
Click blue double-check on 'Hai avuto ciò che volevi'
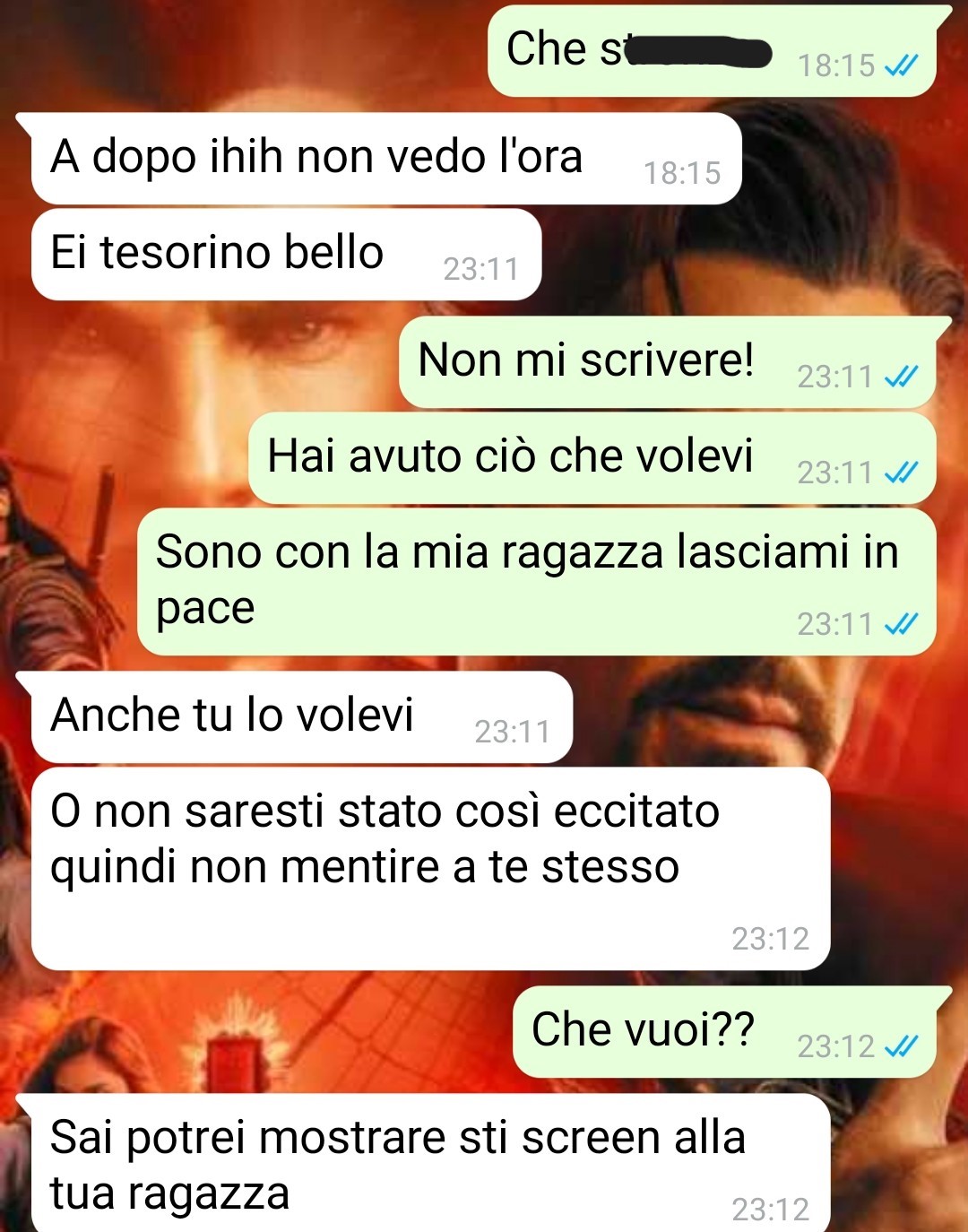pos(901,473)
